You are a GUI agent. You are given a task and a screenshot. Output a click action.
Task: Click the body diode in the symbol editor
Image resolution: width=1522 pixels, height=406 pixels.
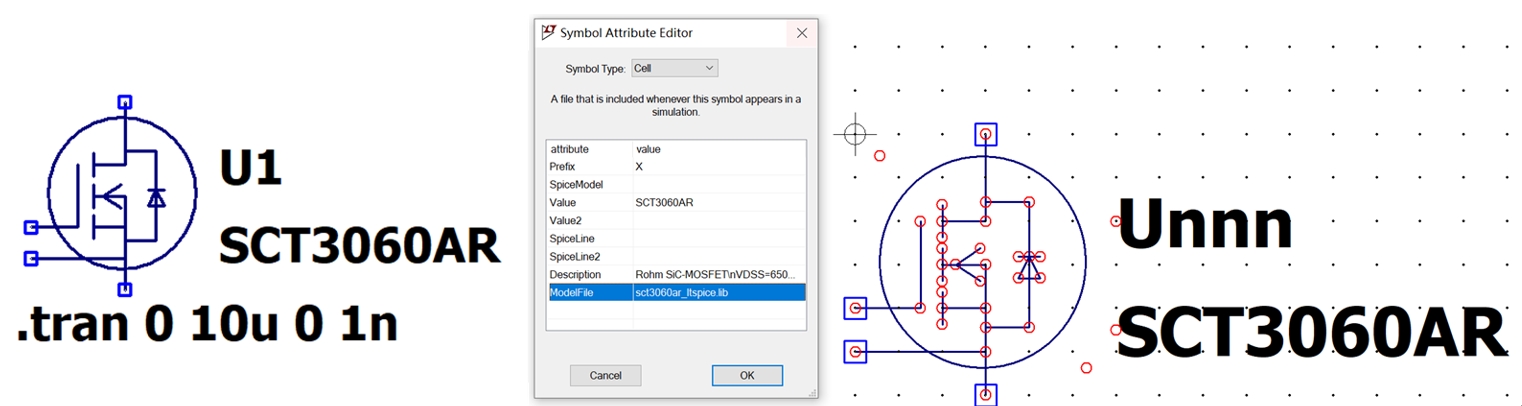(x=1029, y=266)
